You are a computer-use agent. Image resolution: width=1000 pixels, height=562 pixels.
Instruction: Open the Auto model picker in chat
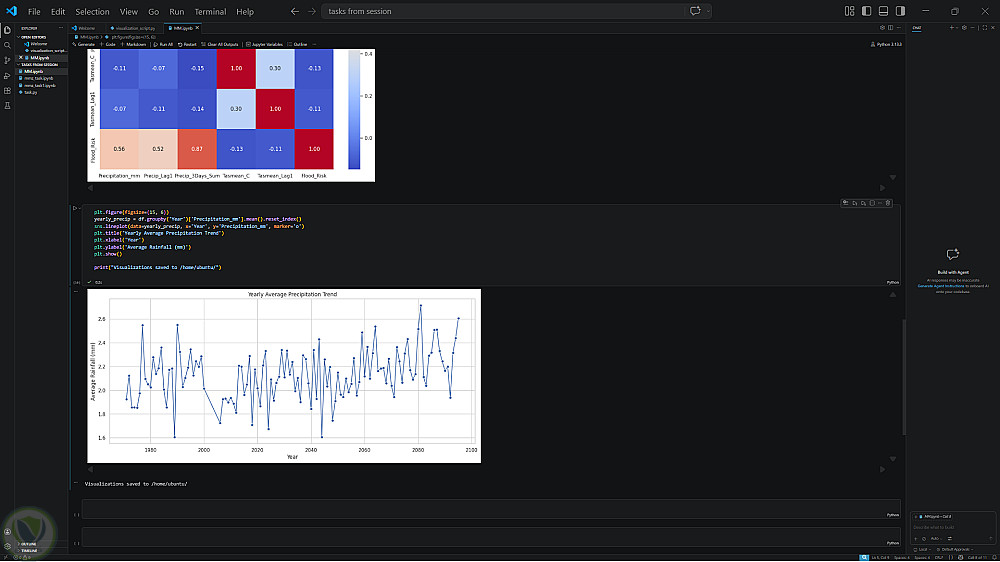coord(936,539)
